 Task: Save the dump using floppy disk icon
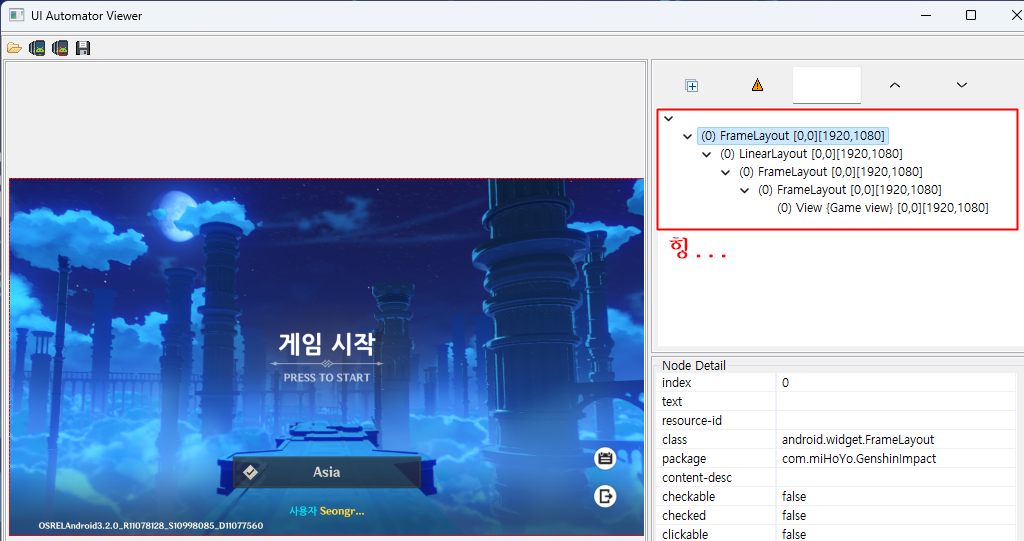tap(83, 48)
